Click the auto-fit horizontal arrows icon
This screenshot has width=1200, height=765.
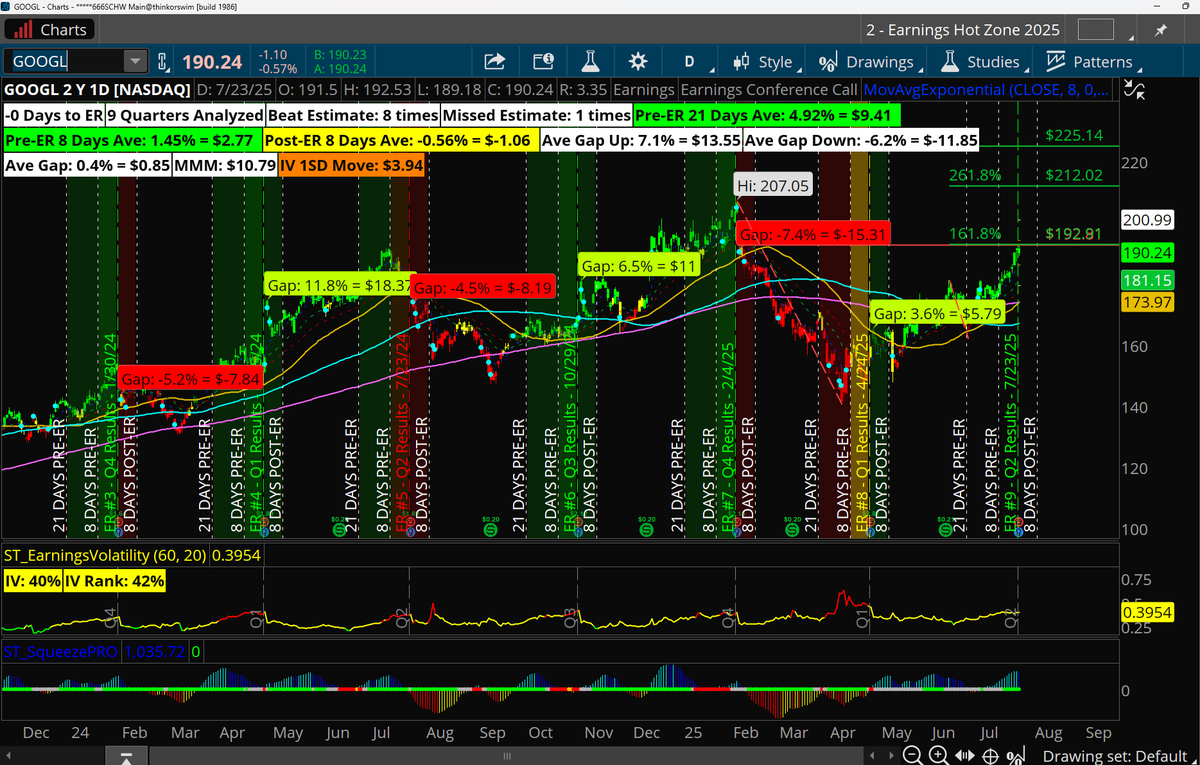click(x=964, y=755)
